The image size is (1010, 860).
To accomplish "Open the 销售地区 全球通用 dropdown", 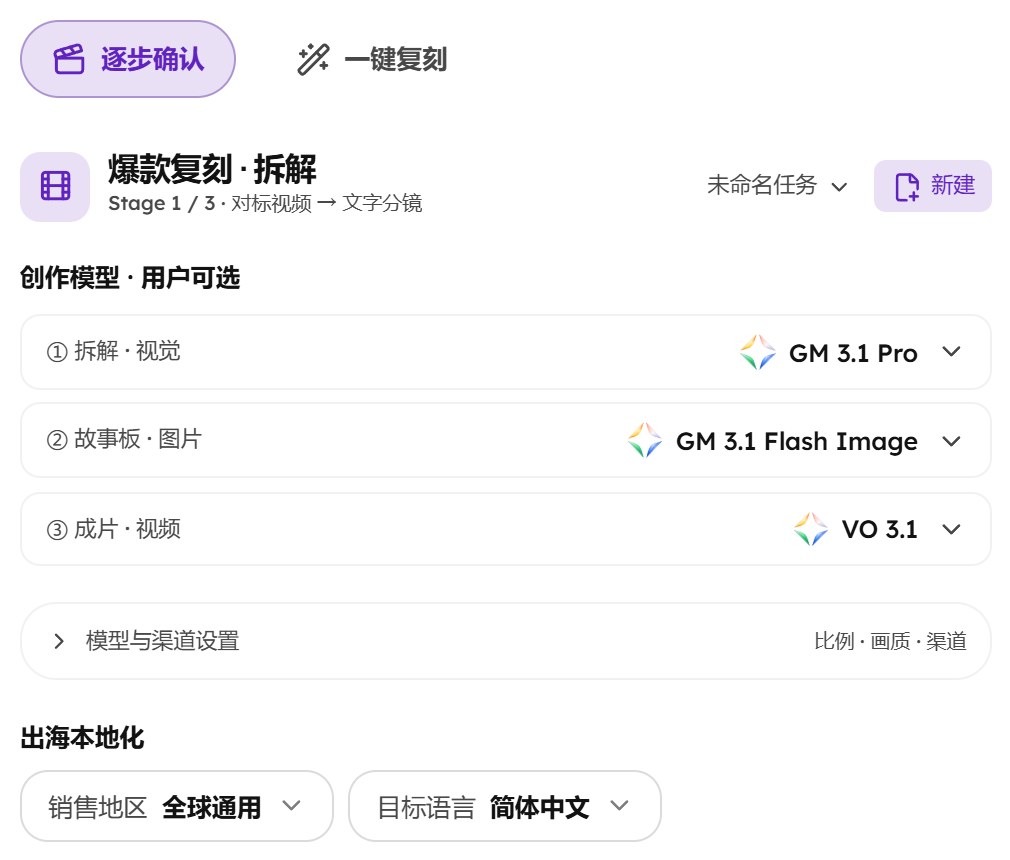I will click(176, 806).
